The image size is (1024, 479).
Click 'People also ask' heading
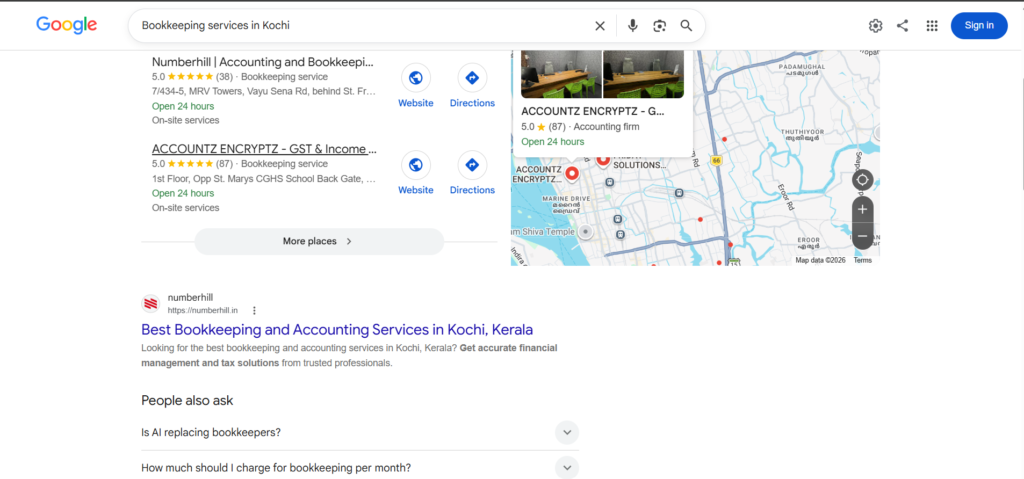[x=187, y=401]
